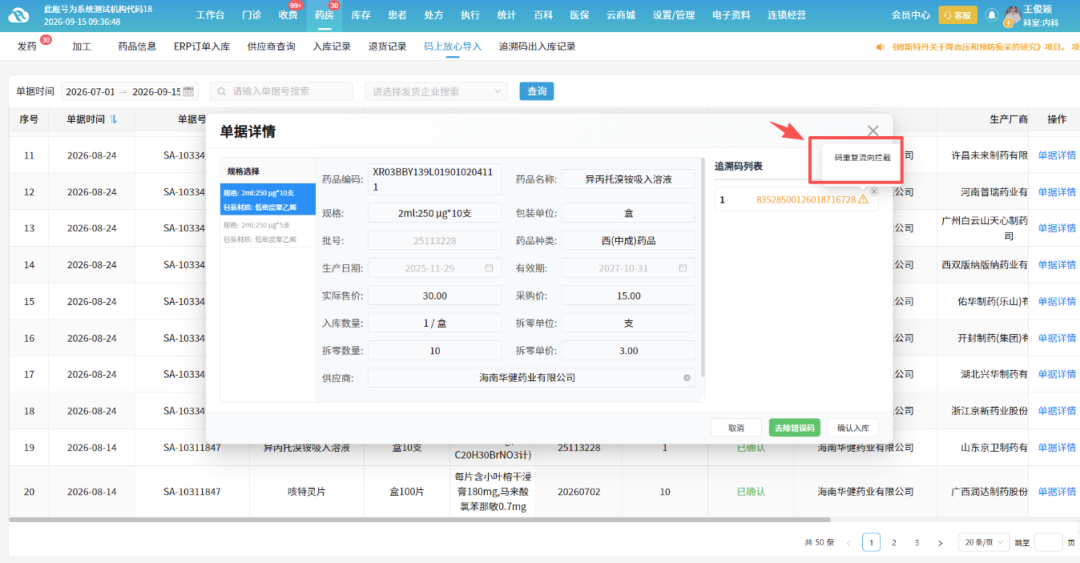Go to previous page arrow in pagination
1080x563 pixels.
tap(848, 543)
